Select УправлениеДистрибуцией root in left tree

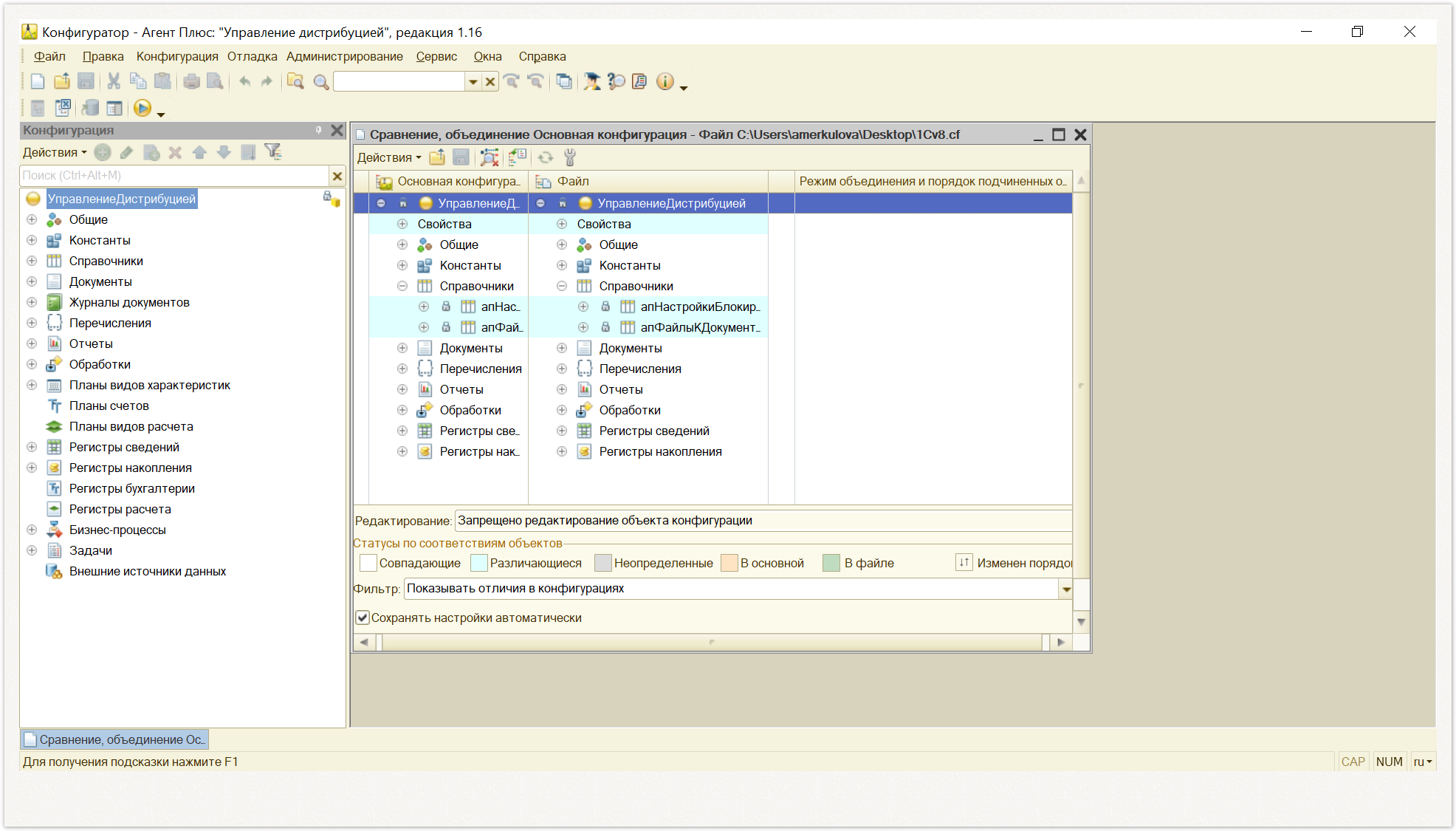pyautogui.click(x=122, y=199)
